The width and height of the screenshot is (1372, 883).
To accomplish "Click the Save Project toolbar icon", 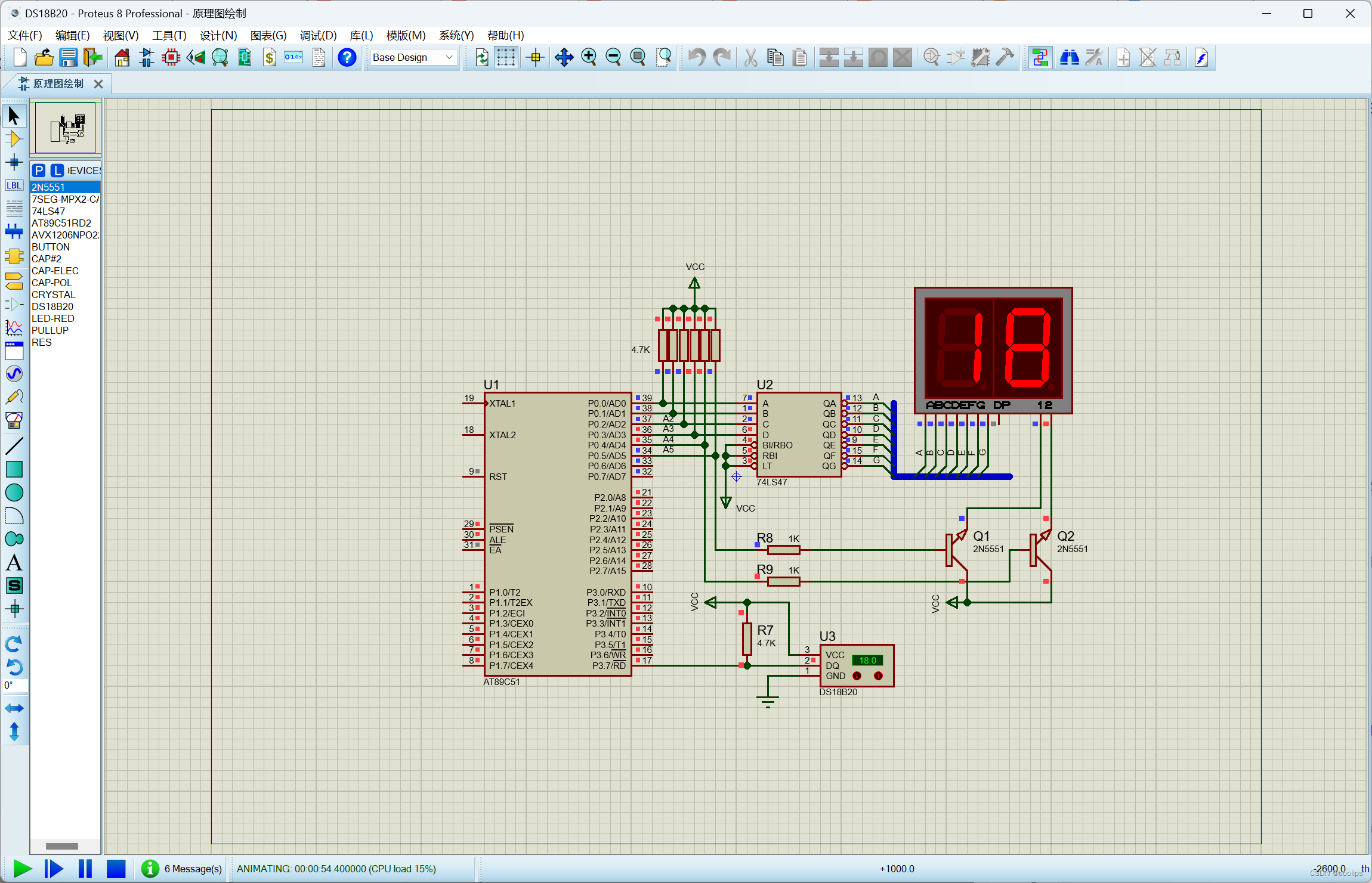I will (x=69, y=58).
